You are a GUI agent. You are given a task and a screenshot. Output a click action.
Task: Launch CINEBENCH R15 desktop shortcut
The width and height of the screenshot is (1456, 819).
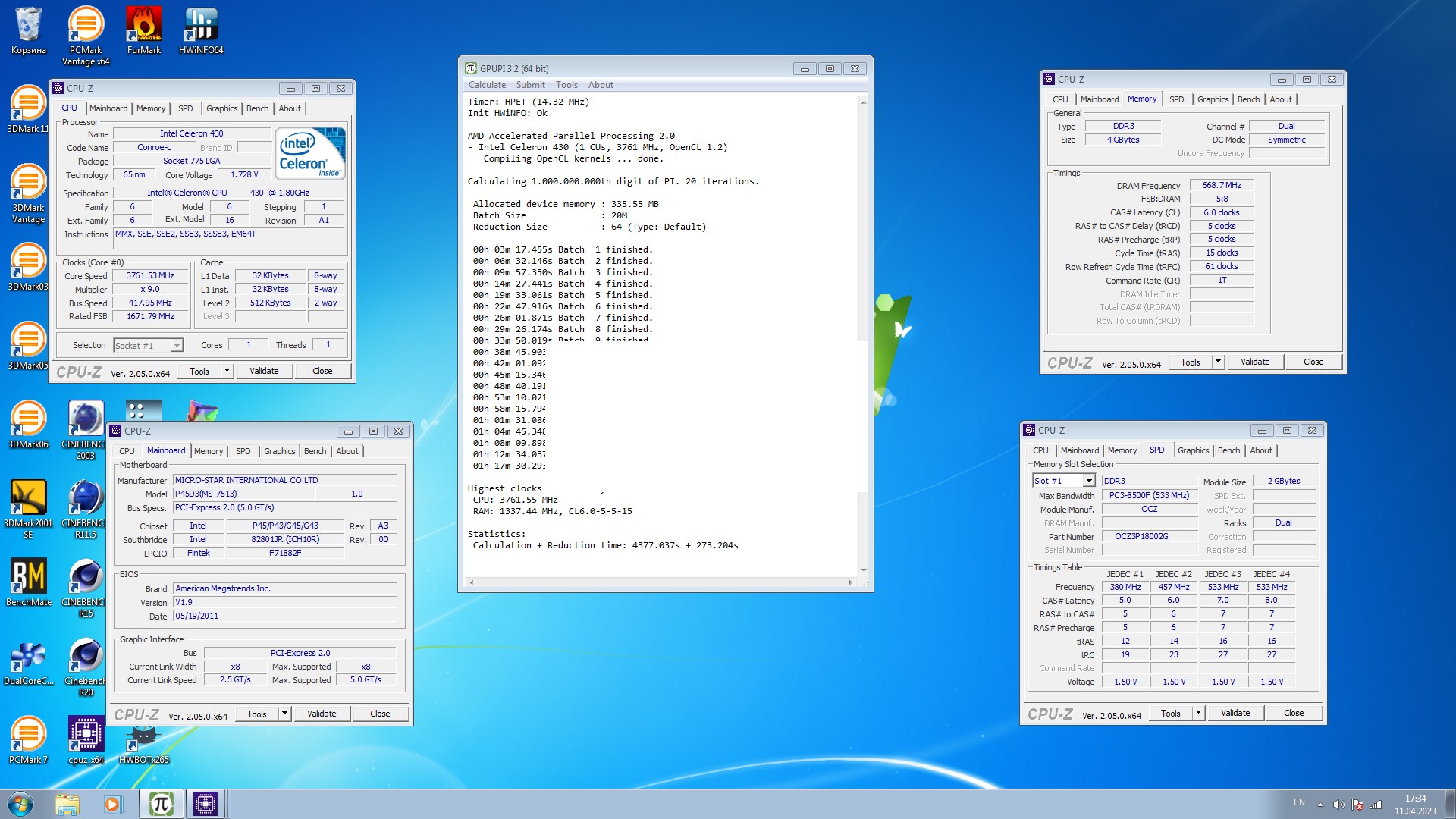[85, 588]
